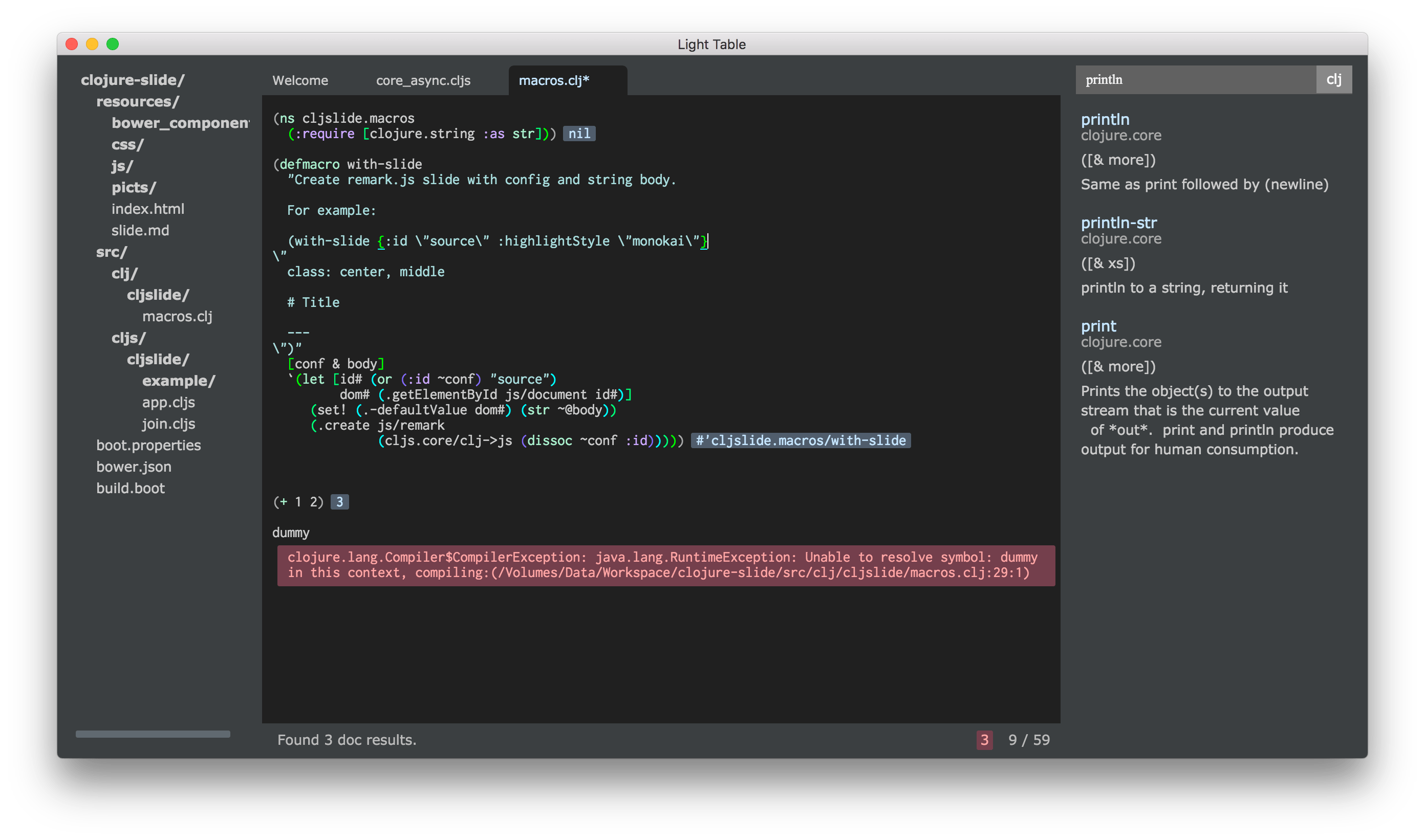Click the 9 / 59 cursor position indicator
This screenshot has width=1425, height=840.
pos(1028,740)
